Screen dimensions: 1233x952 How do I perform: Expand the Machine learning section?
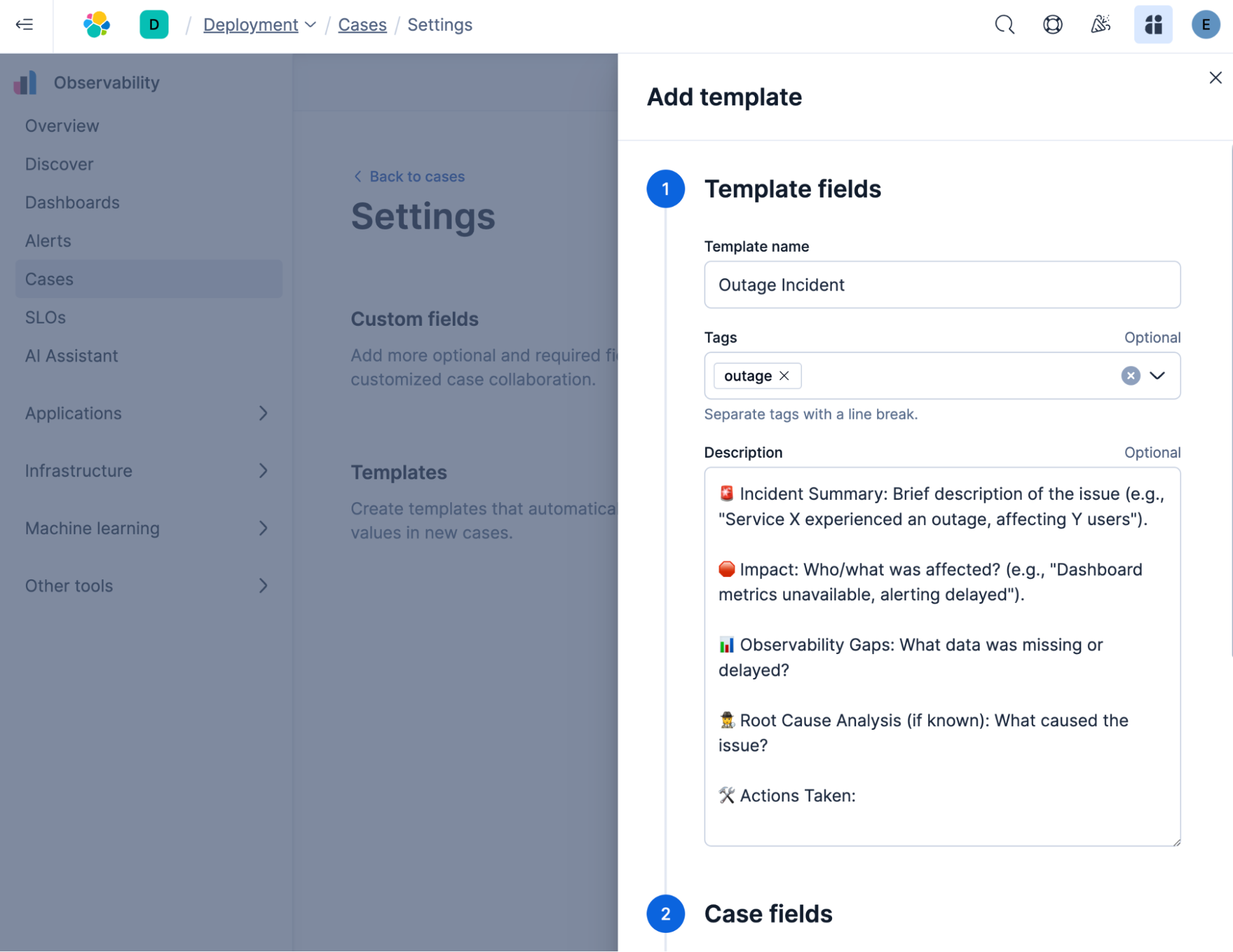[264, 529]
